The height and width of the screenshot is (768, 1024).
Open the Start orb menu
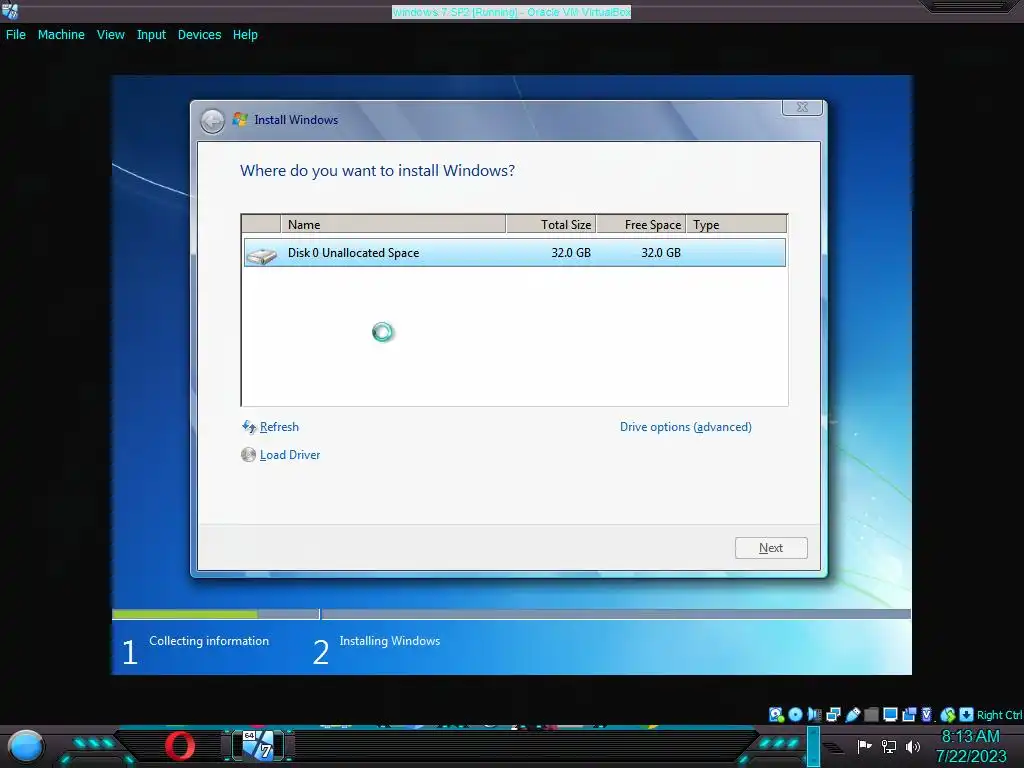[x=26, y=746]
